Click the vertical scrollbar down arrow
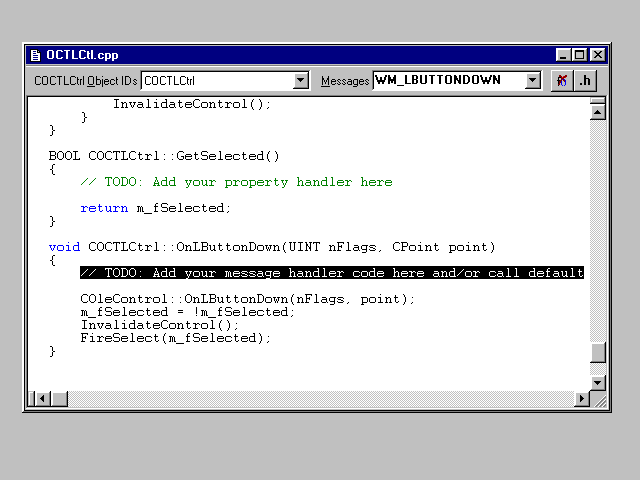The image size is (640, 480). point(598,382)
